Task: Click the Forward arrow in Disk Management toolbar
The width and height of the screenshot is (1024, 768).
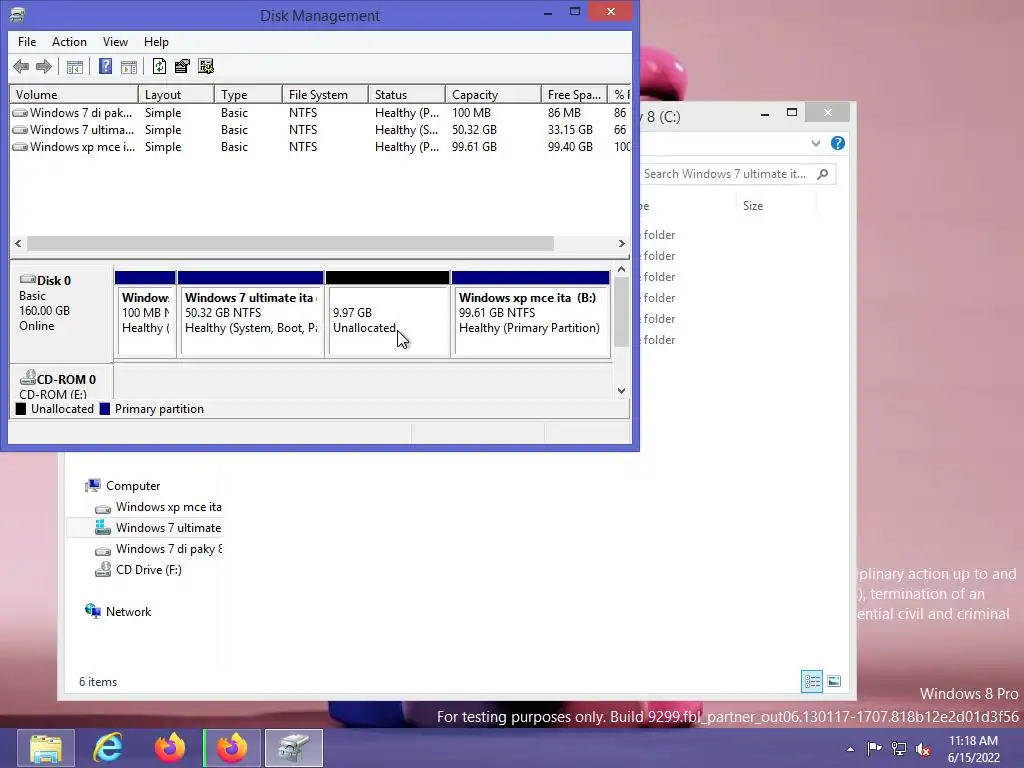Action: pos(44,66)
